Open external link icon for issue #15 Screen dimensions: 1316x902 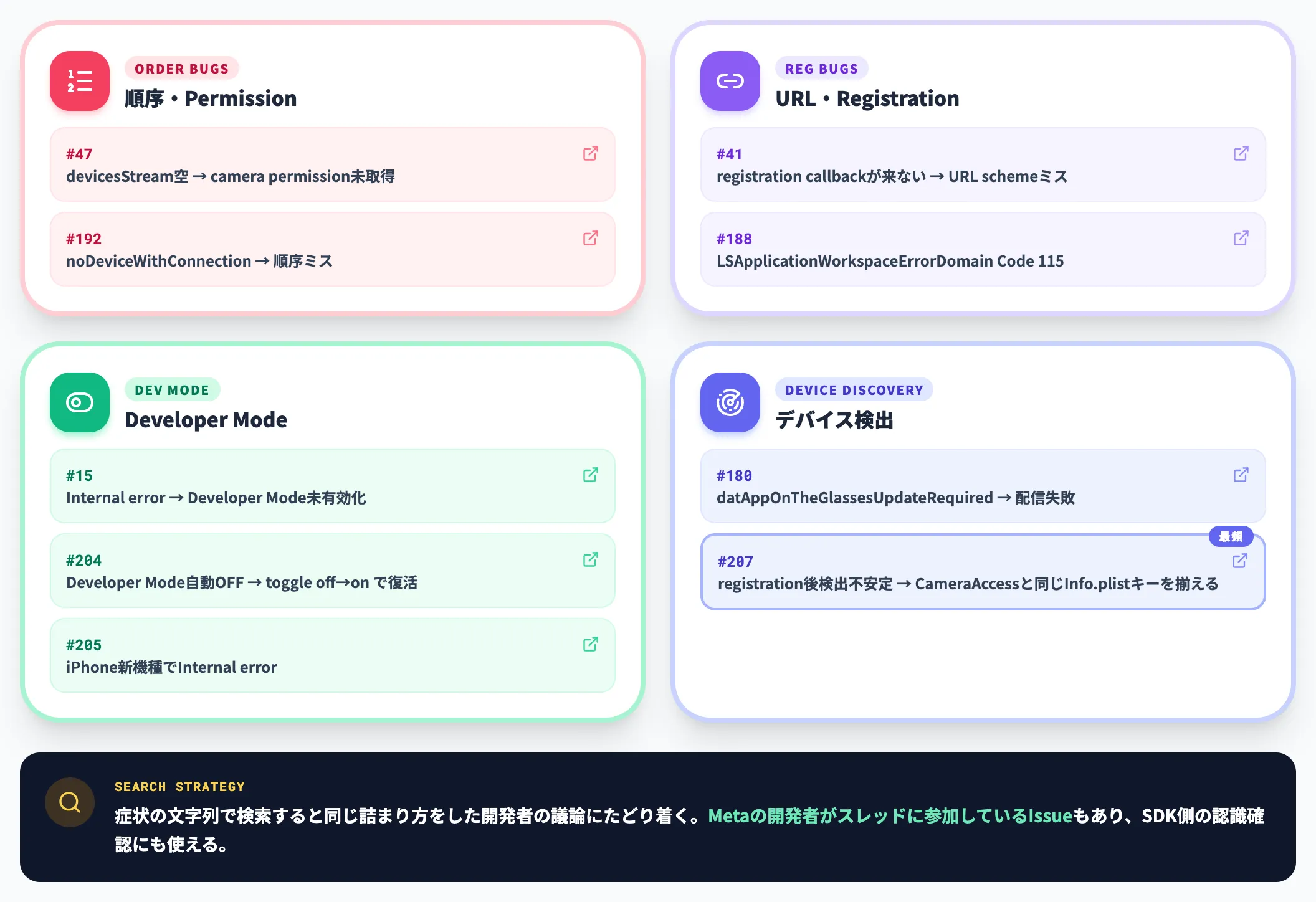click(x=591, y=475)
